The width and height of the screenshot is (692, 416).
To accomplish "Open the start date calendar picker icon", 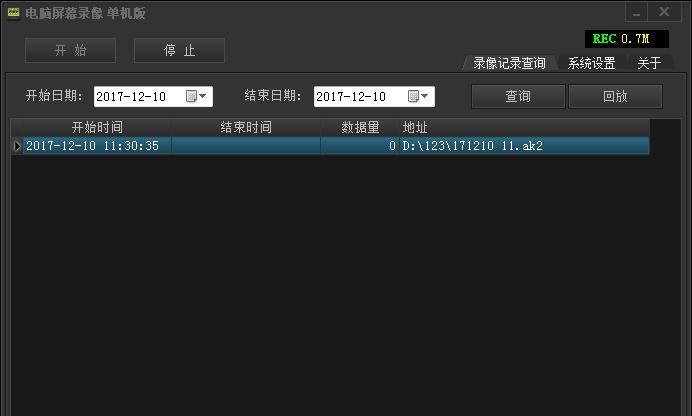I will point(191,96).
